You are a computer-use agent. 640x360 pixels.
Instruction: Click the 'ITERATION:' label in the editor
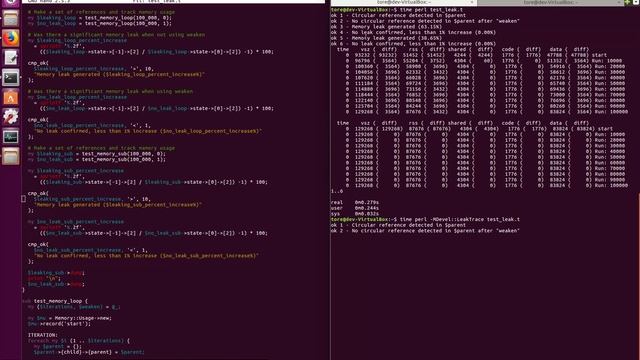[x=42, y=335]
